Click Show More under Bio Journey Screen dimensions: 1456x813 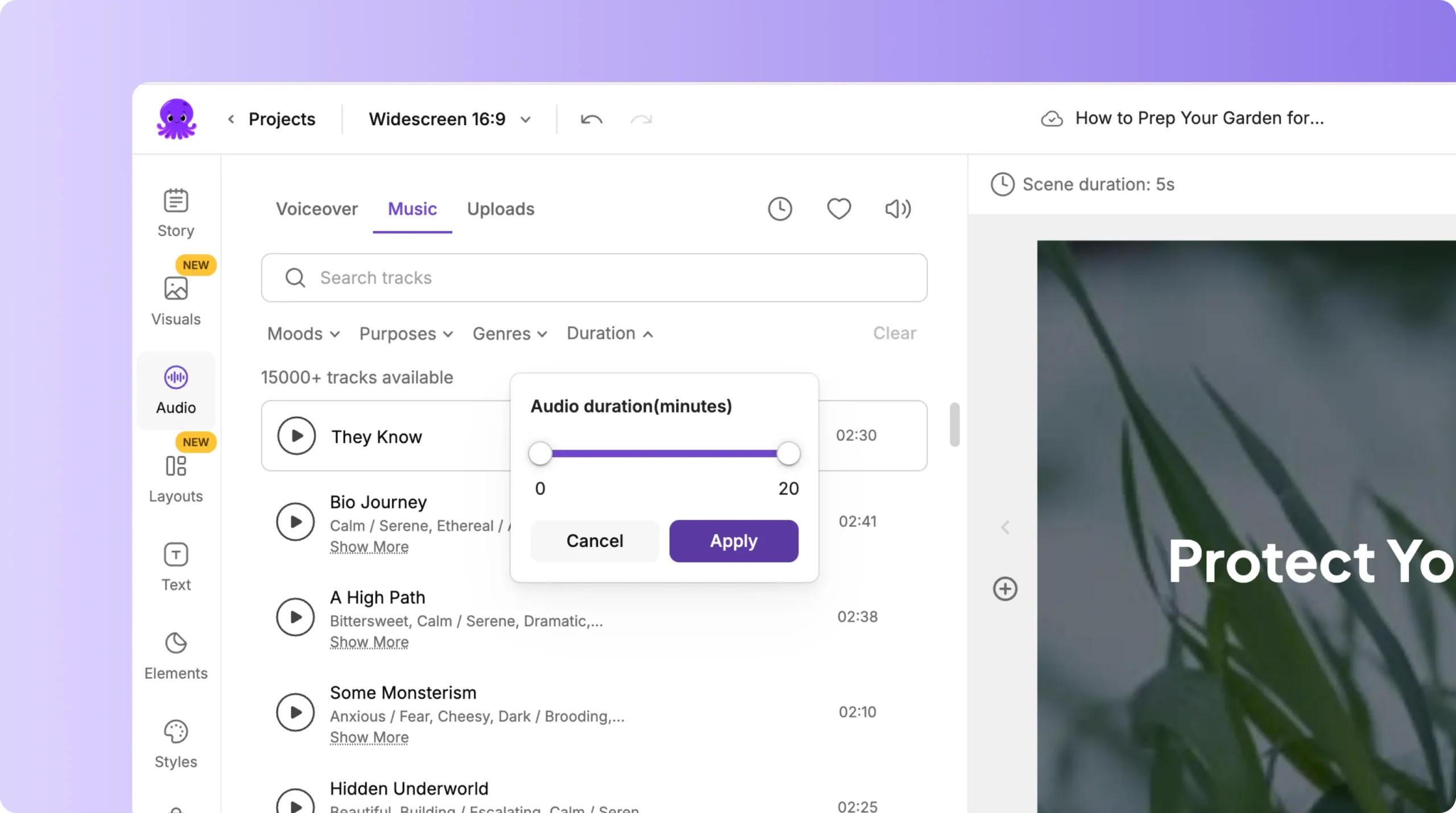tap(369, 547)
